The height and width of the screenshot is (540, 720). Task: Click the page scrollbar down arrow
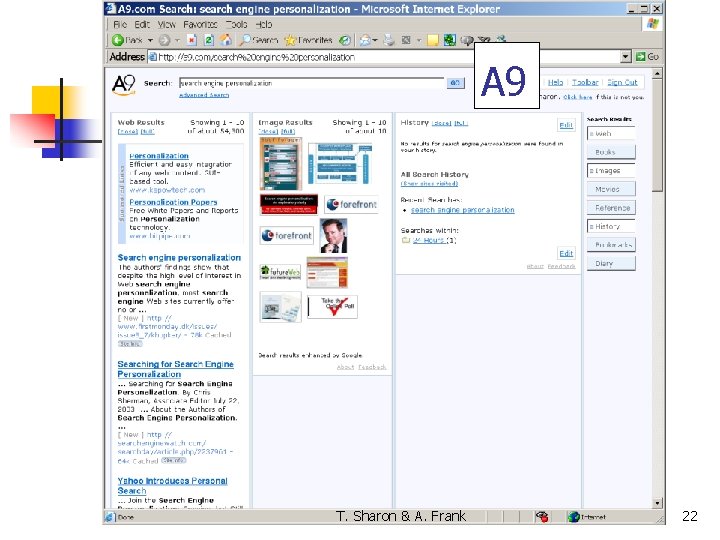[657, 503]
